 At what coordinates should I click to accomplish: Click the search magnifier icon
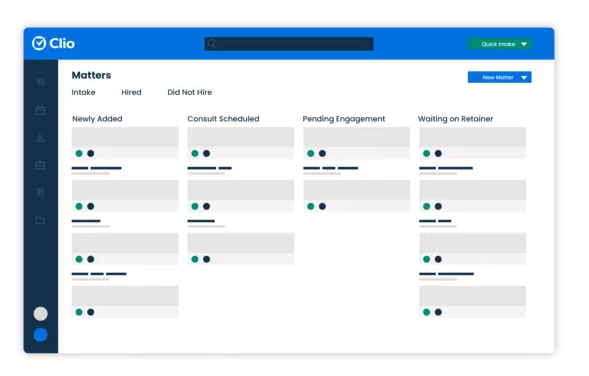click(x=212, y=44)
